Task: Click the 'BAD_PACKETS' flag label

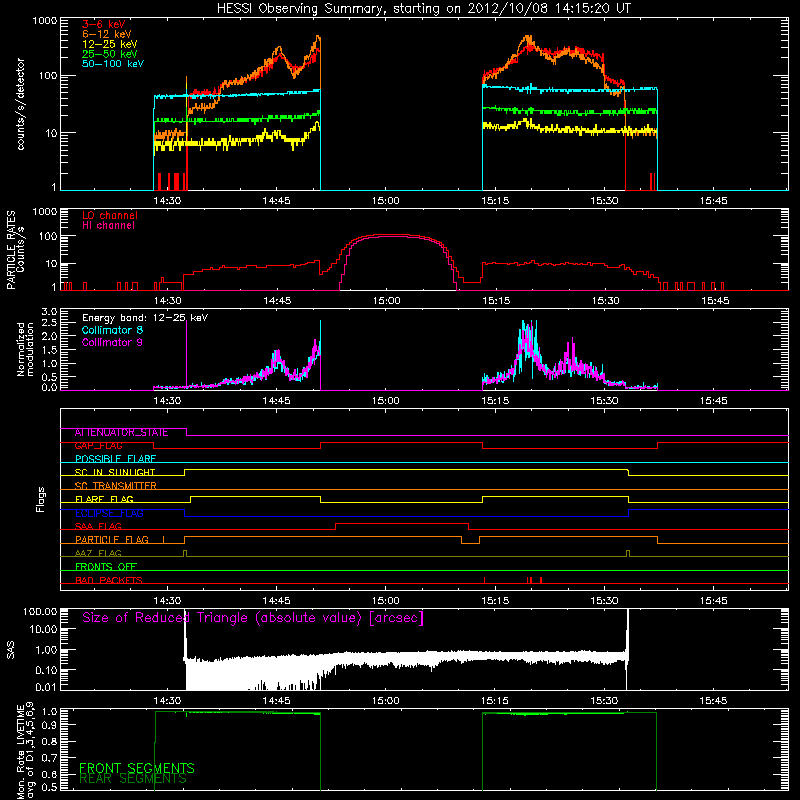Action: [x=109, y=581]
